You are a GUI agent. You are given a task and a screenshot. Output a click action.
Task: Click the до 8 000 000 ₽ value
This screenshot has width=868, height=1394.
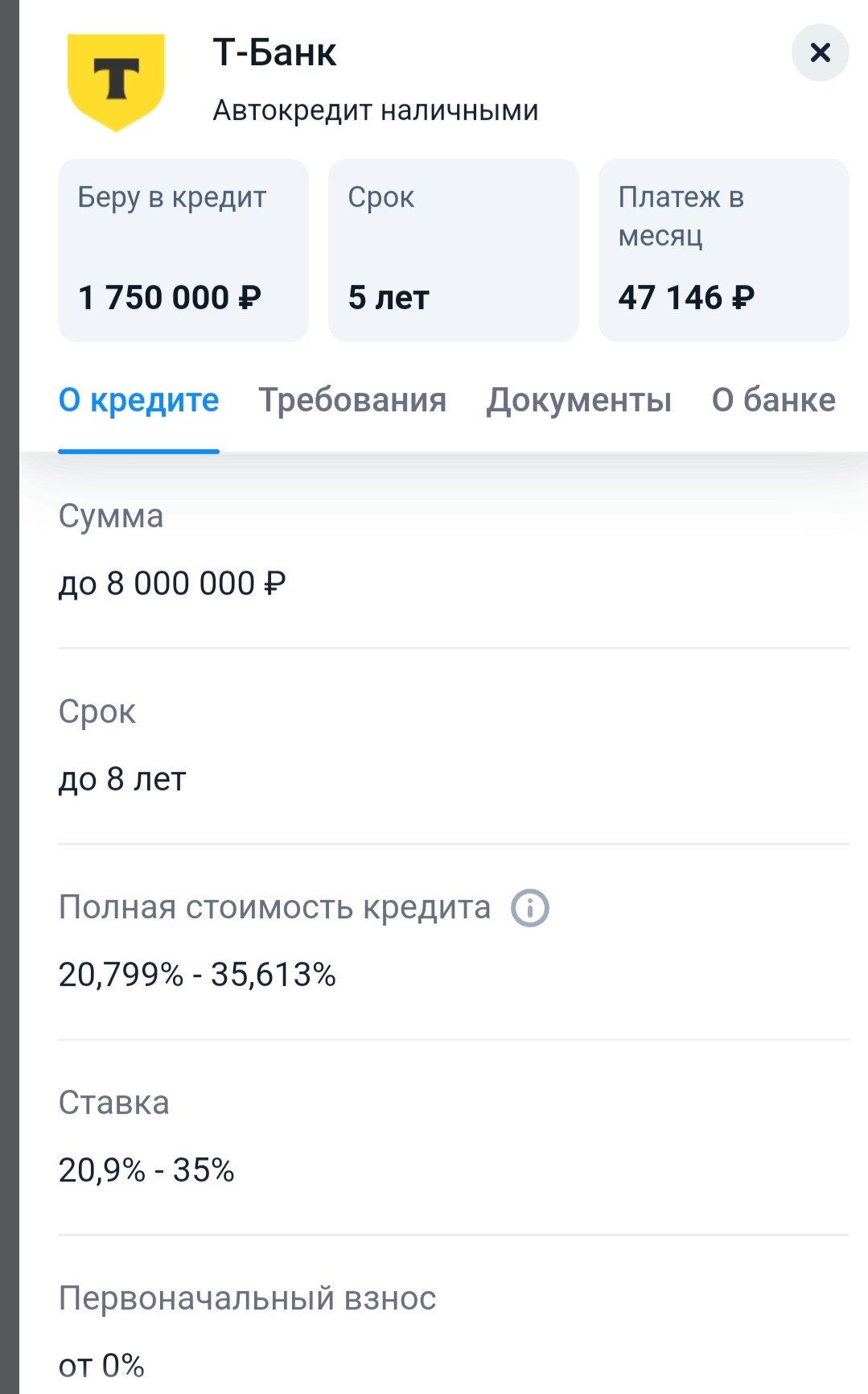(172, 584)
